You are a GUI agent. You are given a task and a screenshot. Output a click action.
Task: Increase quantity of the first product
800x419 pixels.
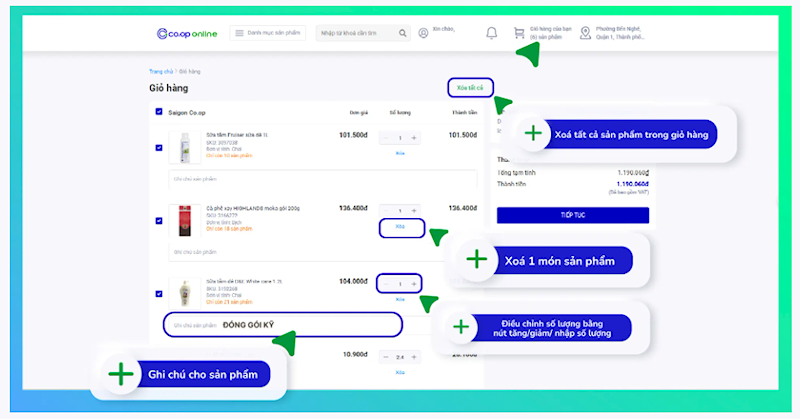pos(414,138)
